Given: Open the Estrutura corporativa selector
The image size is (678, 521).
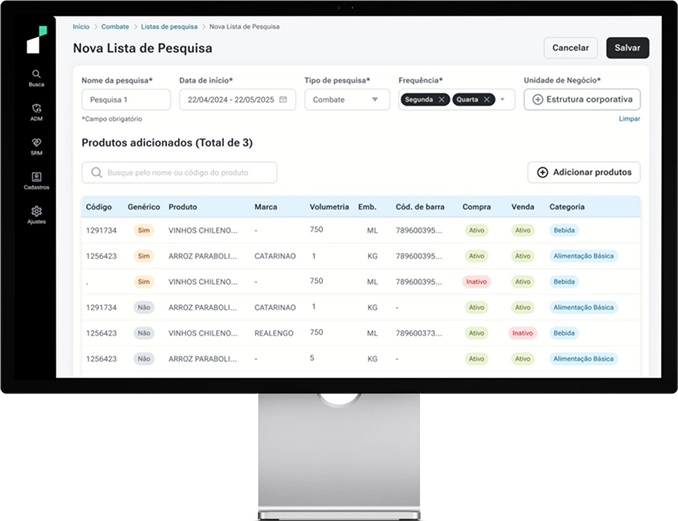Looking at the screenshot, I should pyautogui.click(x=582, y=100).
